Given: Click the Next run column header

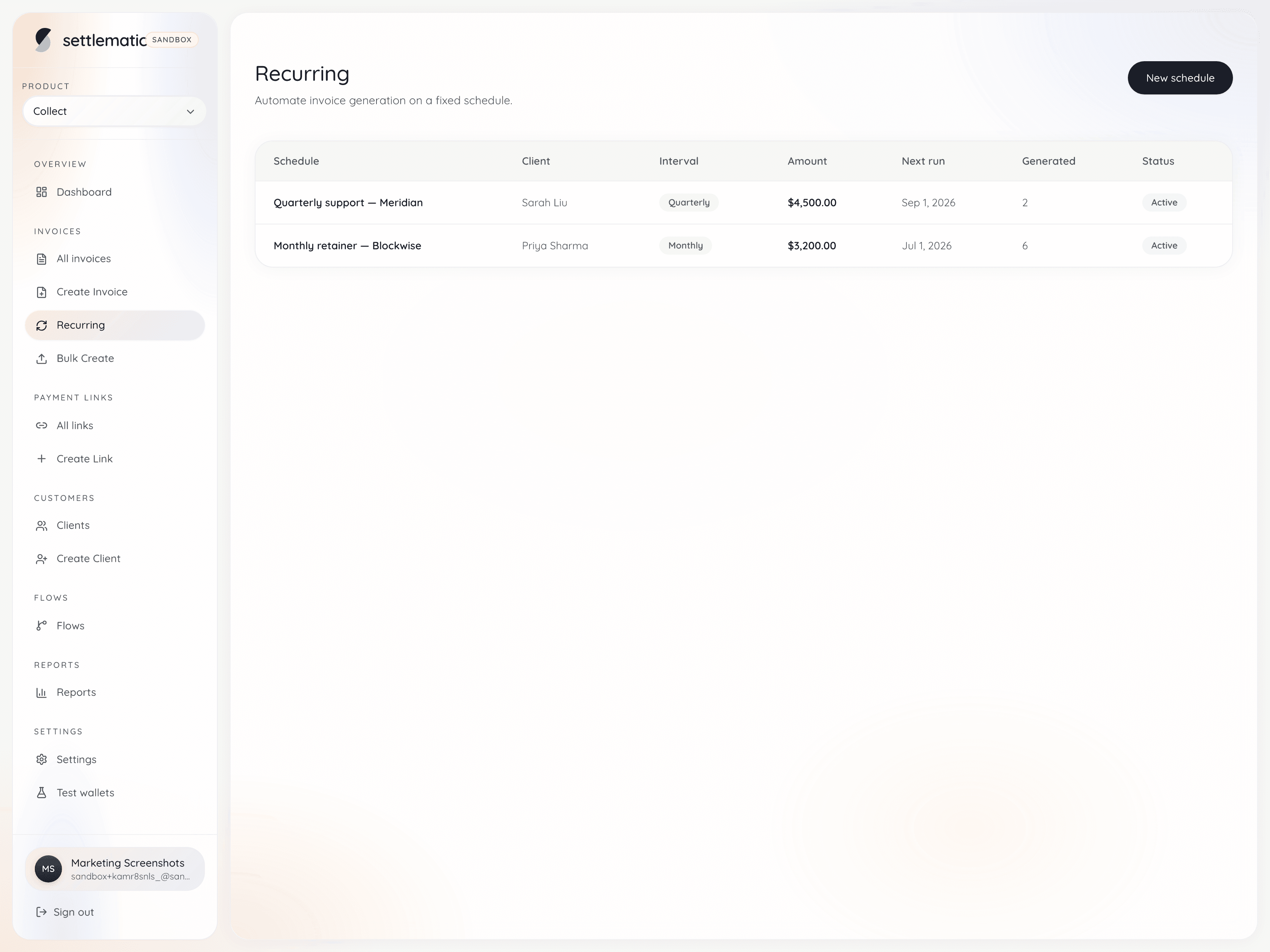Looking at the screenshot, I should pyautogui.click(x=923, y=161).
